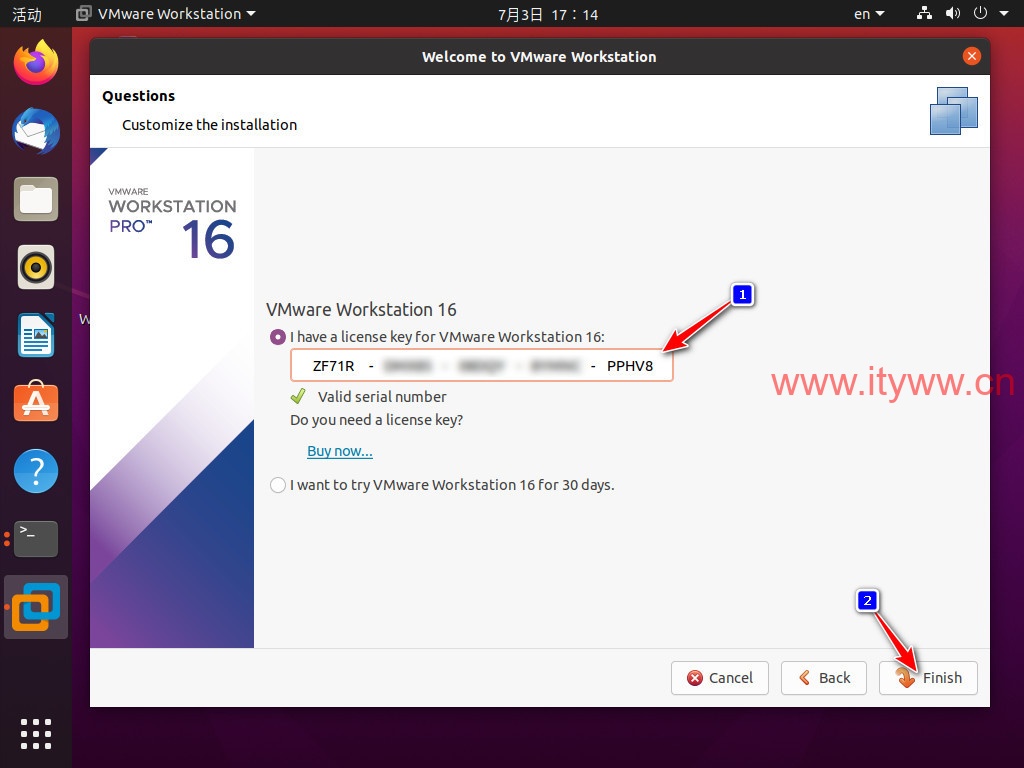1024x768 pixels.
Task: Open Activities overview (活动)
Action: pos(27,14)
